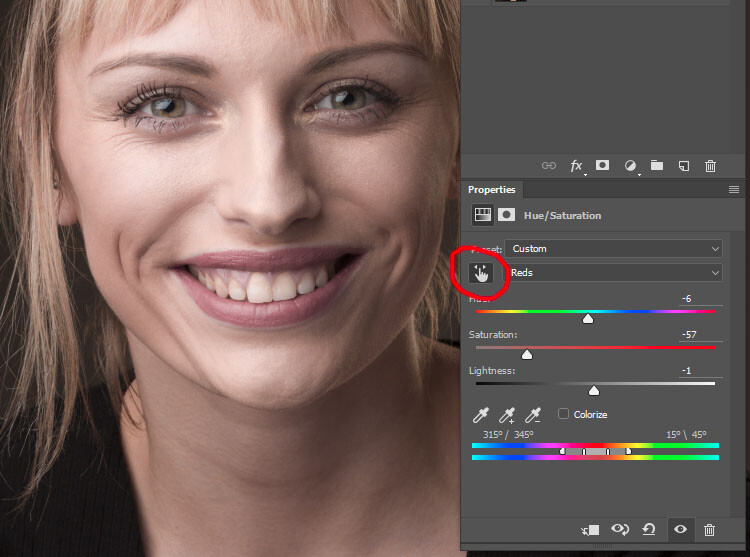Click the Link layers chain icon
The height and width of the screenshot is (557, 750).
(x=548, y=166)
